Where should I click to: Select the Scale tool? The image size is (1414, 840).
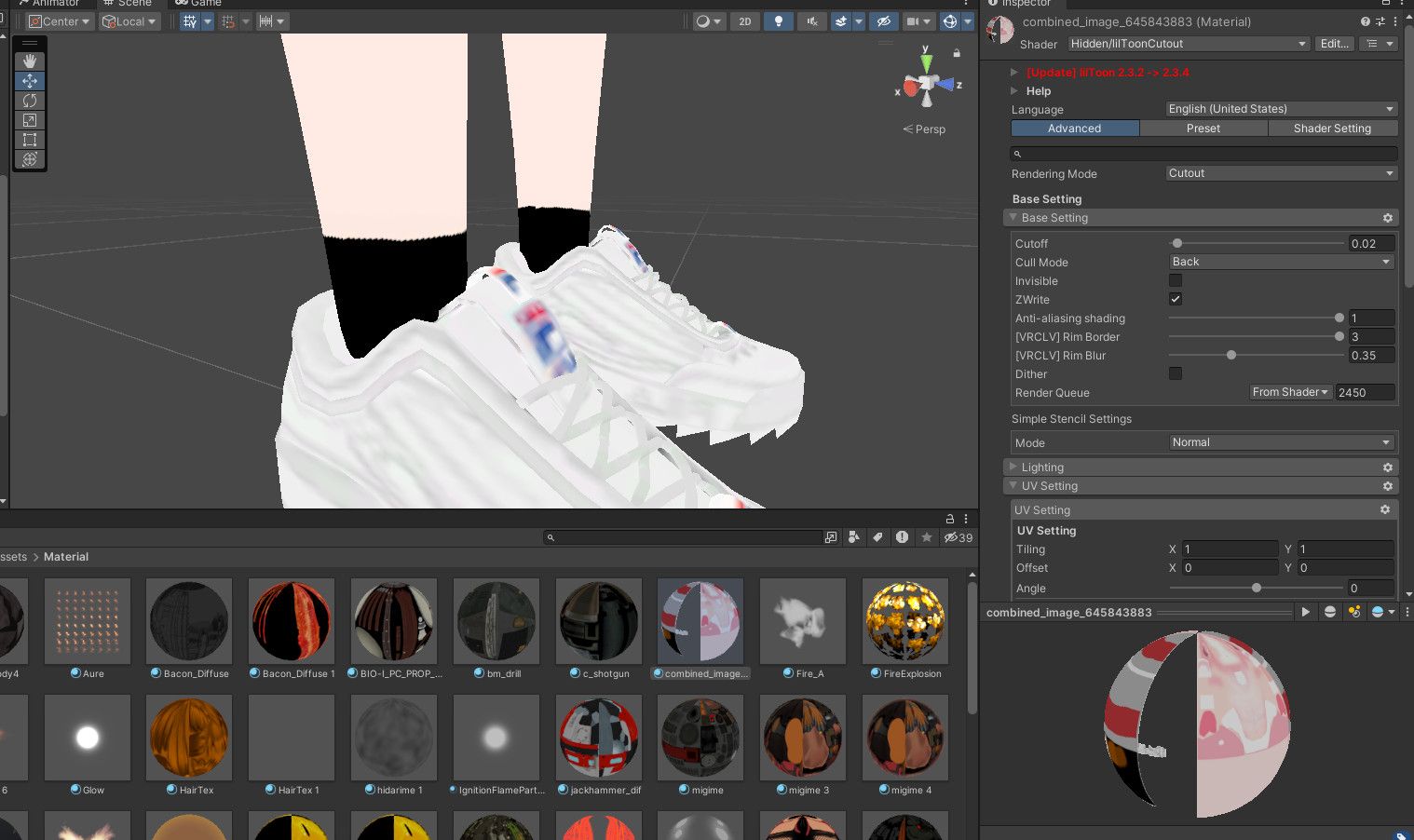[x=30, y=120]
